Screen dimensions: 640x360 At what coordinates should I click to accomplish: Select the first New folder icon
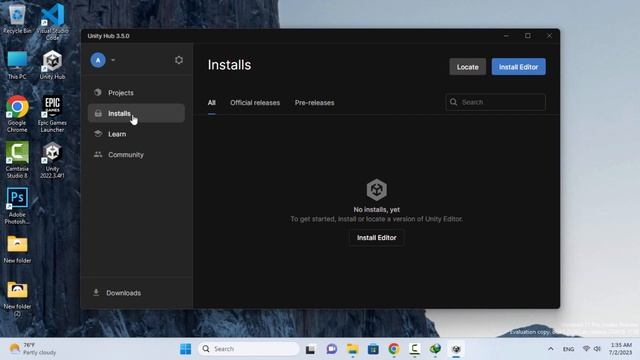point(17,249)
